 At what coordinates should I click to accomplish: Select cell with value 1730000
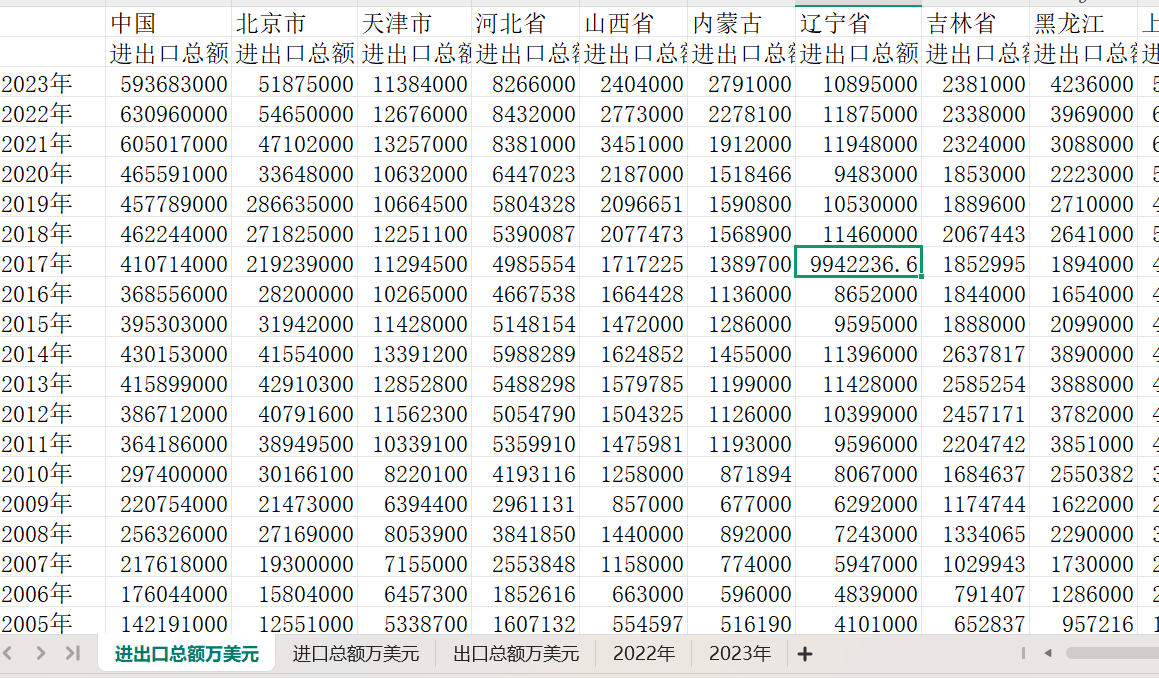click(1084, 564)
